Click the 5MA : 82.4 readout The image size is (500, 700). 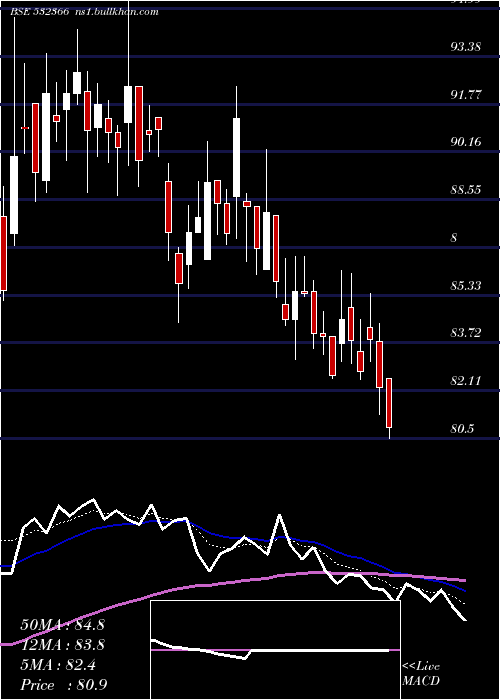[58, 665]
